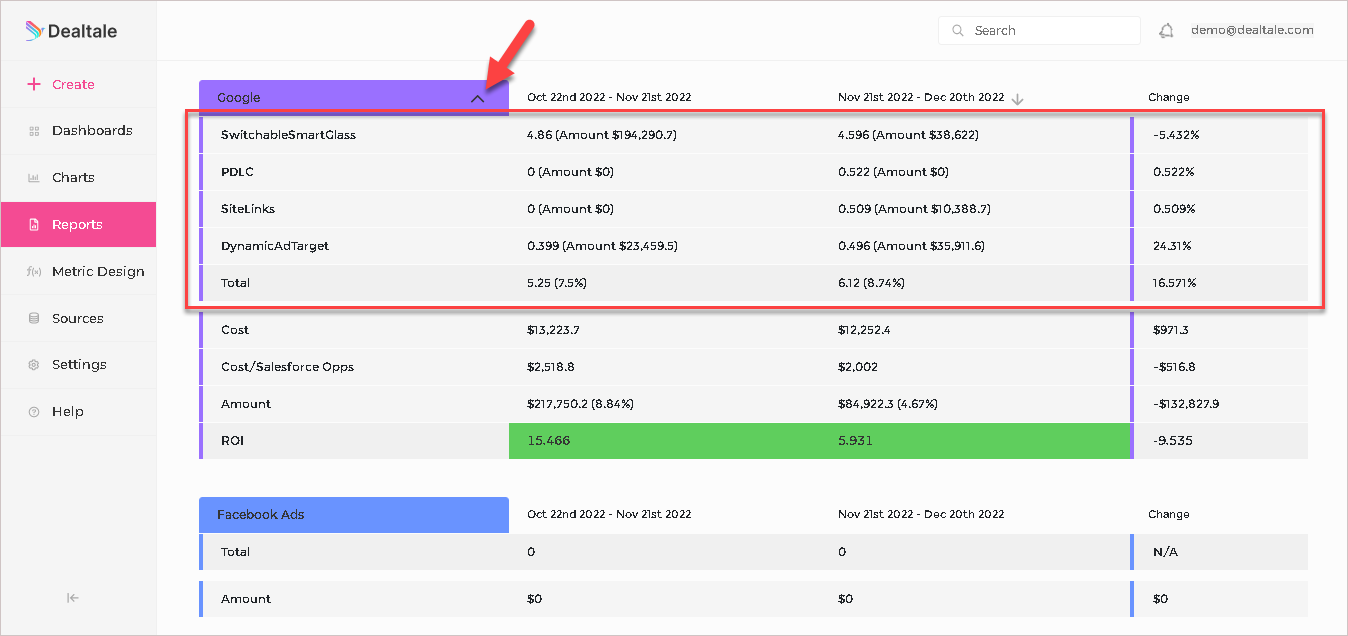Click demo@dealtale.com account
Image resolution: width=1348 pixels, height=636 pixels.
(x=1252, y=31)
